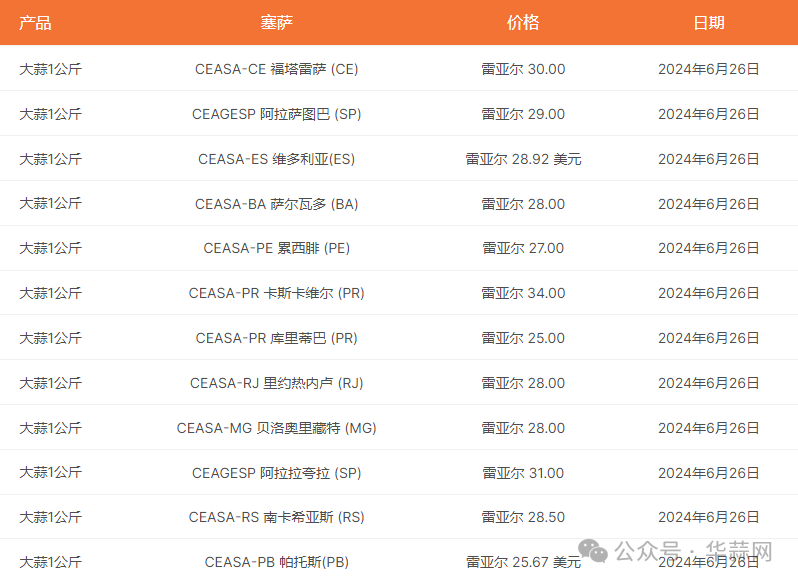Click 大蒜1公斤 in the 里约热内卢 row
This screenshot has width=798, height=583.
click(50, 383)
